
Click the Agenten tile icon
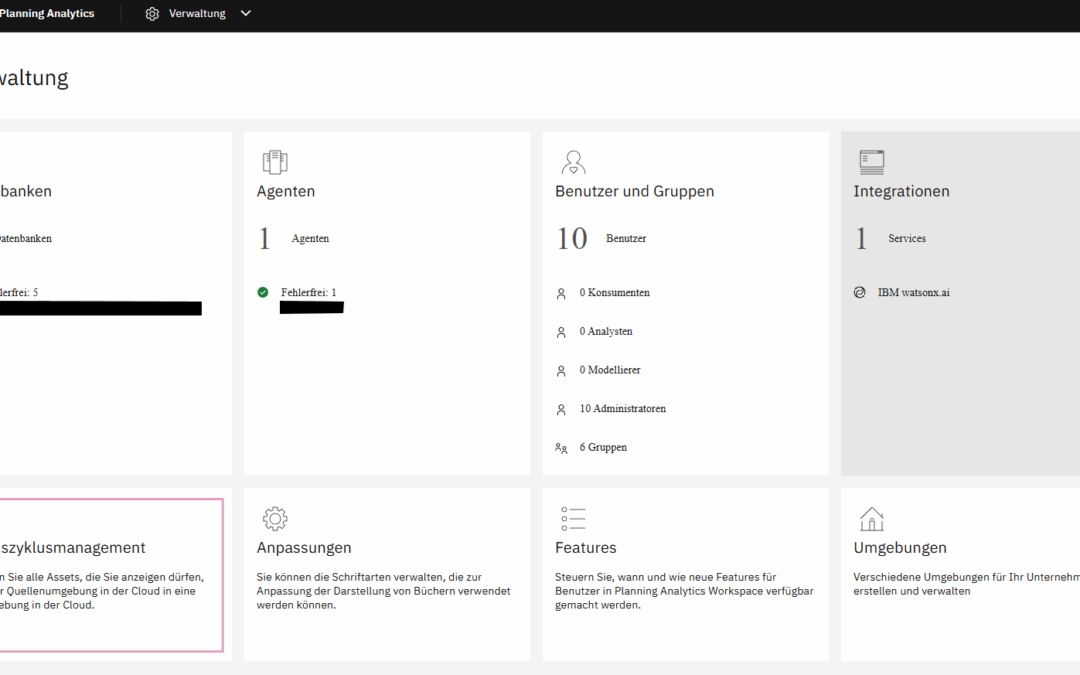tap(274, 162)
